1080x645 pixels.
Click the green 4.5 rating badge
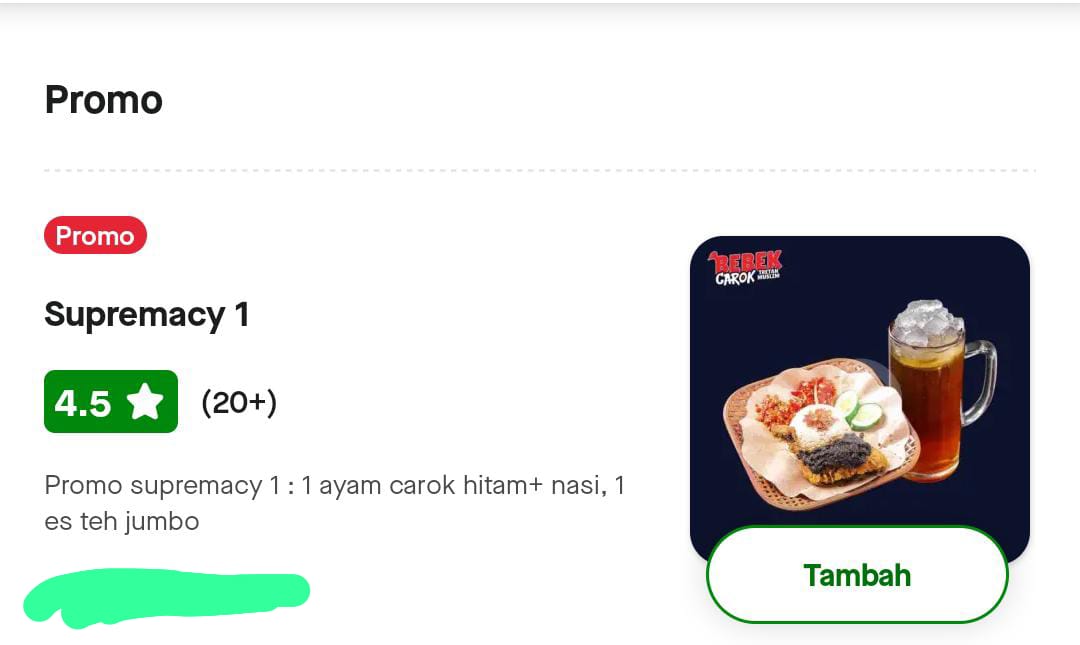click(111, 401)
